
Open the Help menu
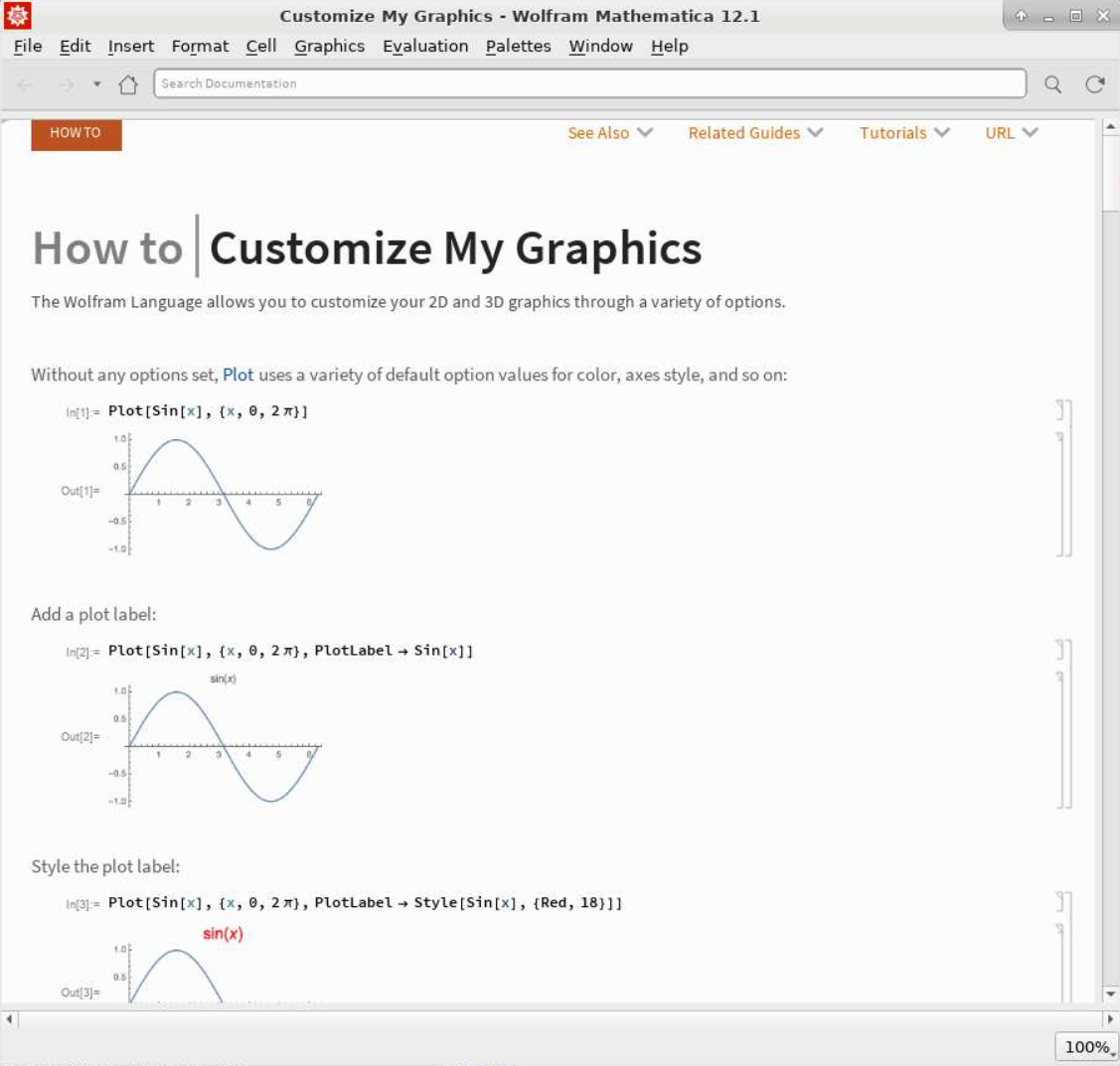(x=669, y=46)
